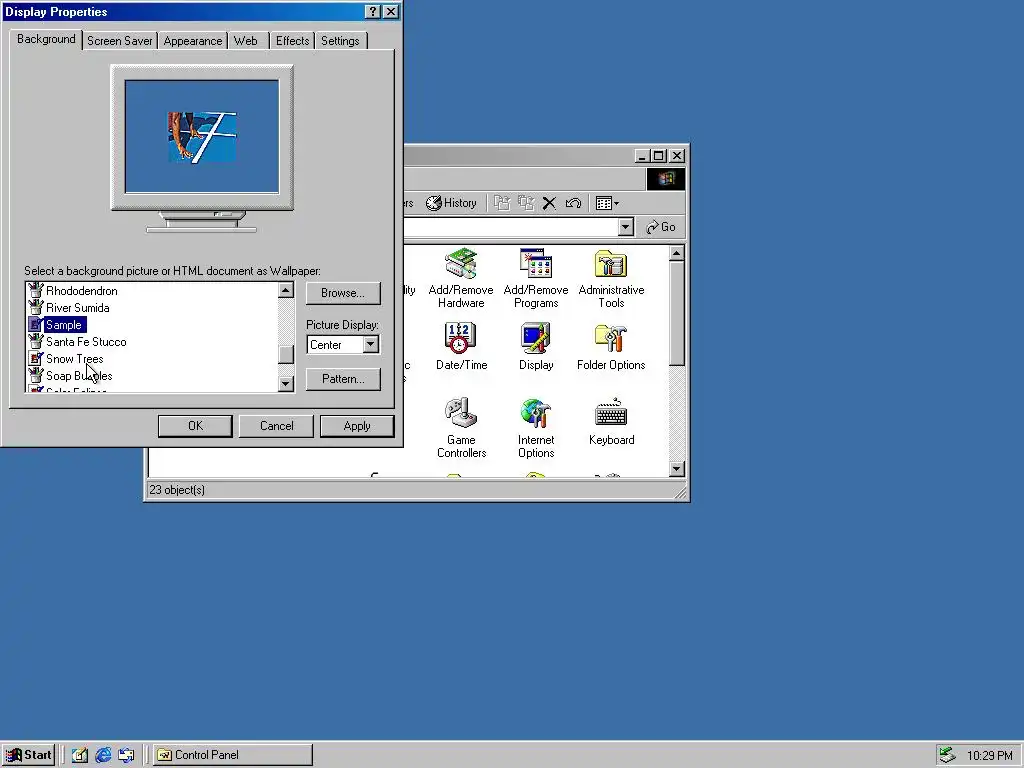Switch to the Settings tab
Viewport: 1024px width, 768px height.
(340, 41)
